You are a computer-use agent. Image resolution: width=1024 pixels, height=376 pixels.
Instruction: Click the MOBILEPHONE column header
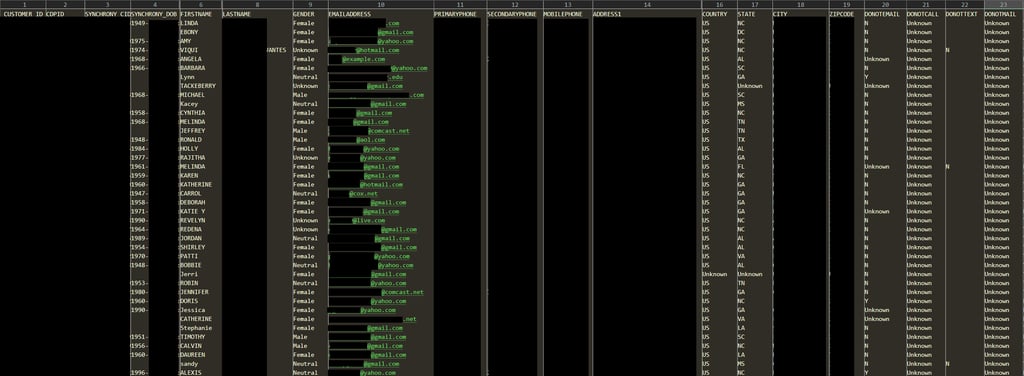click(x=563, y=14)
